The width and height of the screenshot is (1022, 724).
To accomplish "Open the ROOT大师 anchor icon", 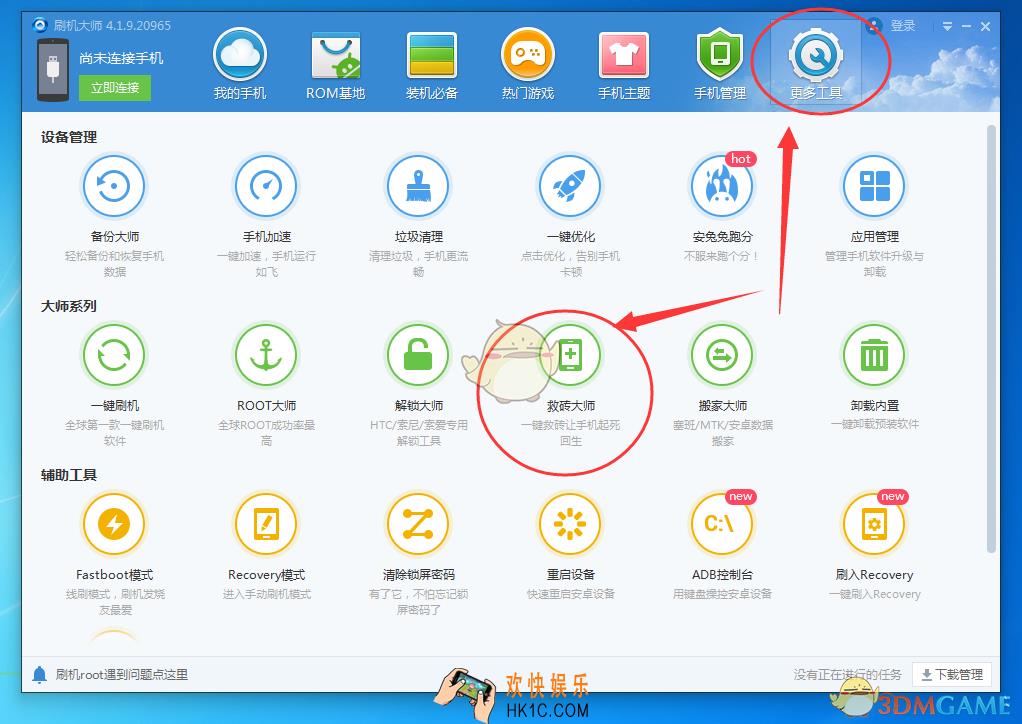I will point(266,355).
